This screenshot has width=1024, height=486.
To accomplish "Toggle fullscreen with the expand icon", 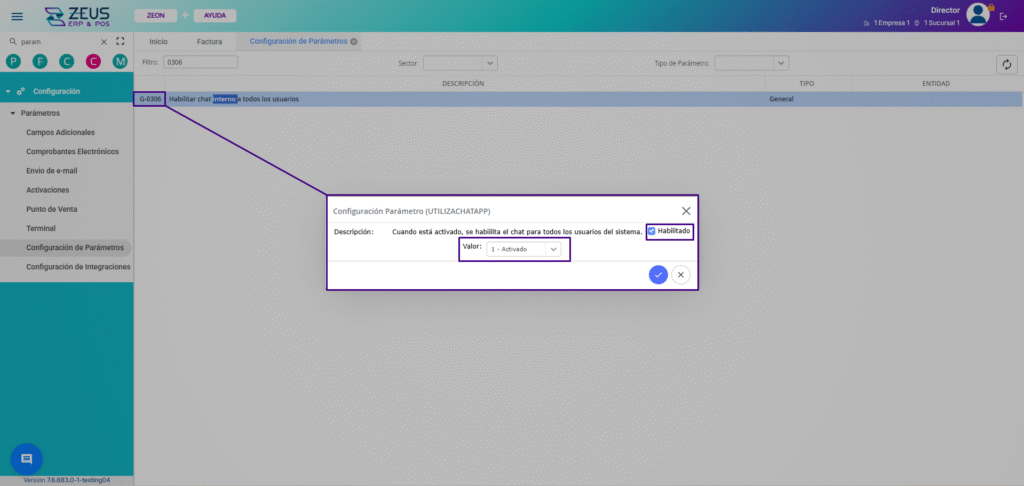I will click(x=120, y=42).
